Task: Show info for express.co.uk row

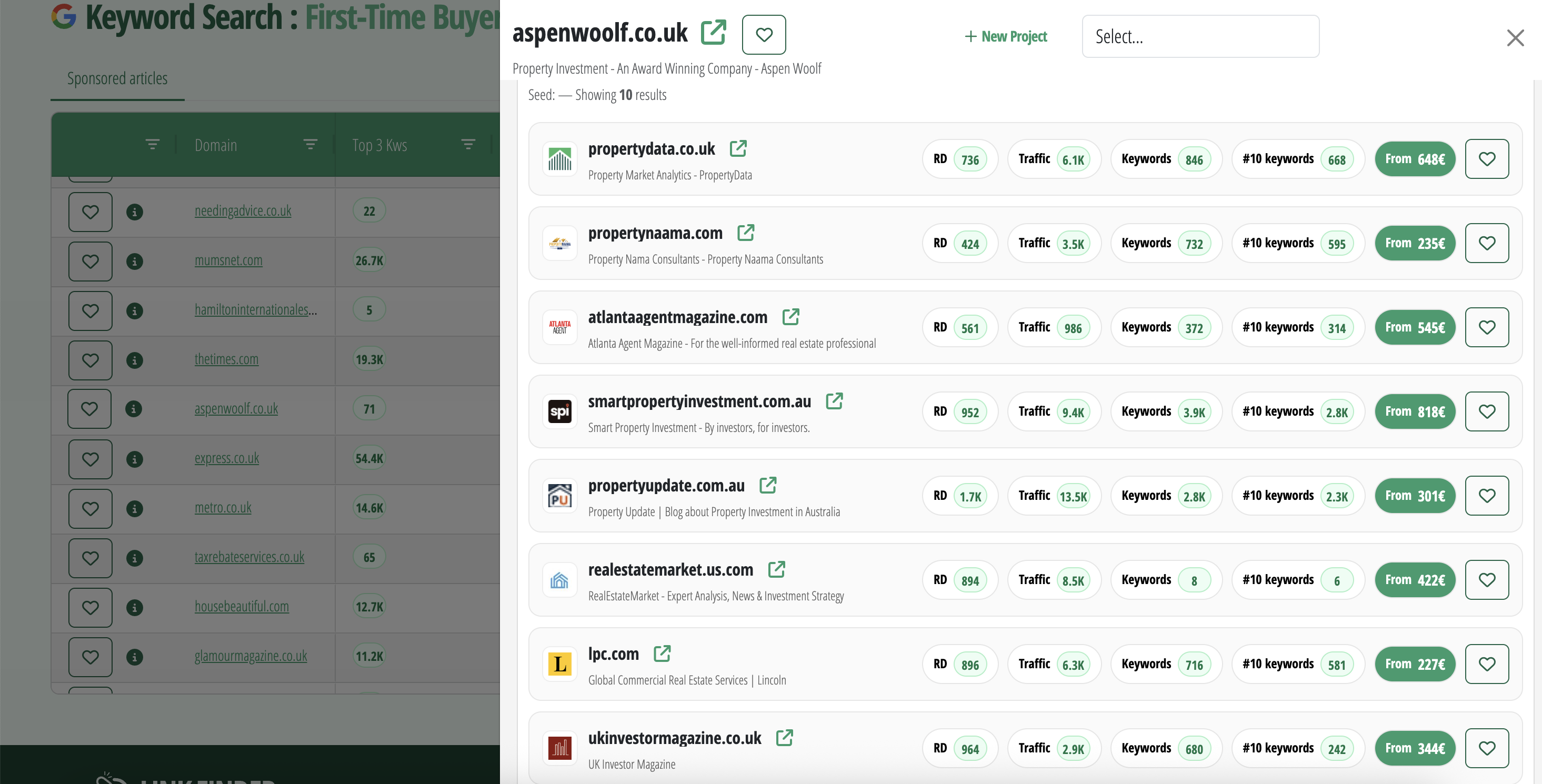Action: [135, 460]
